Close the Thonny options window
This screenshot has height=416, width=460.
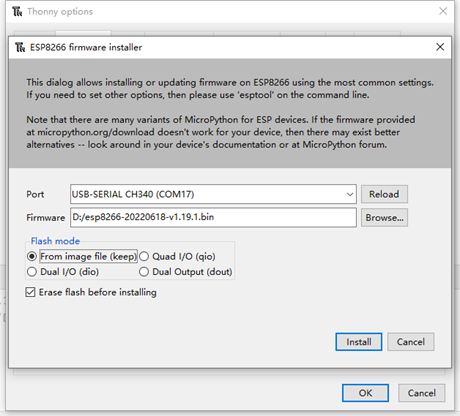(443, 11)
